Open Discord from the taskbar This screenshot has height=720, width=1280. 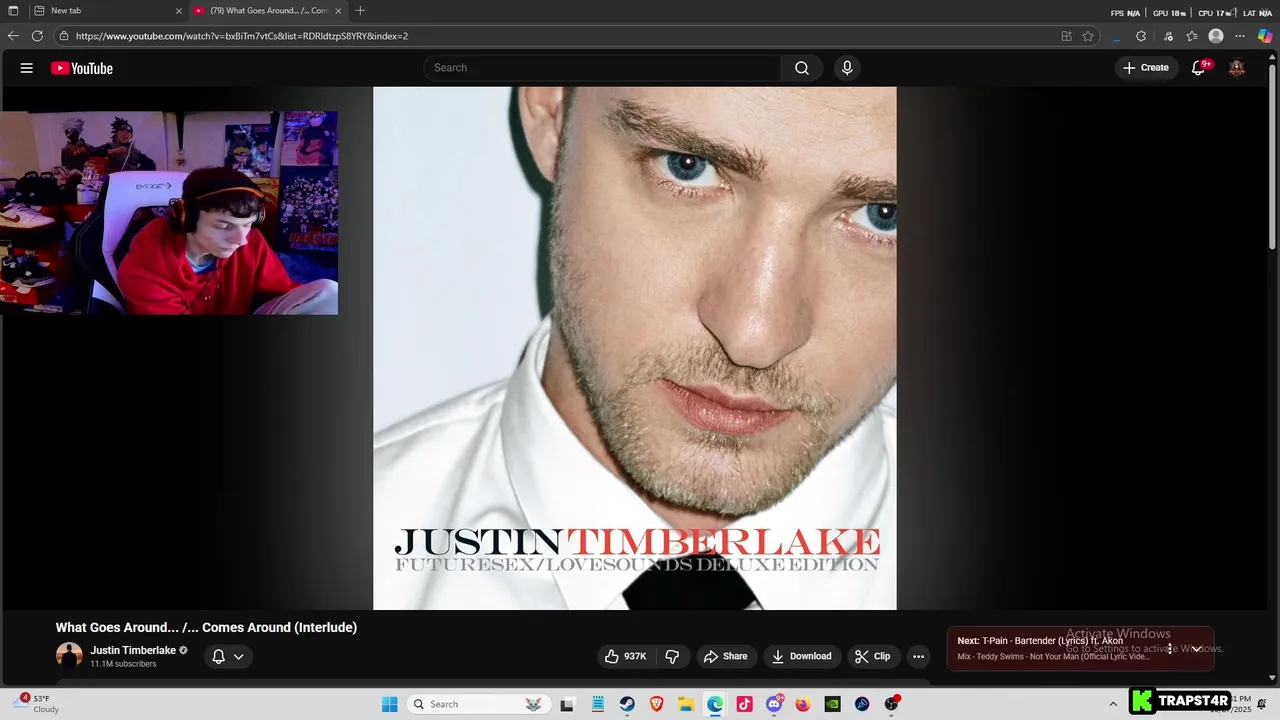point(774,704)
